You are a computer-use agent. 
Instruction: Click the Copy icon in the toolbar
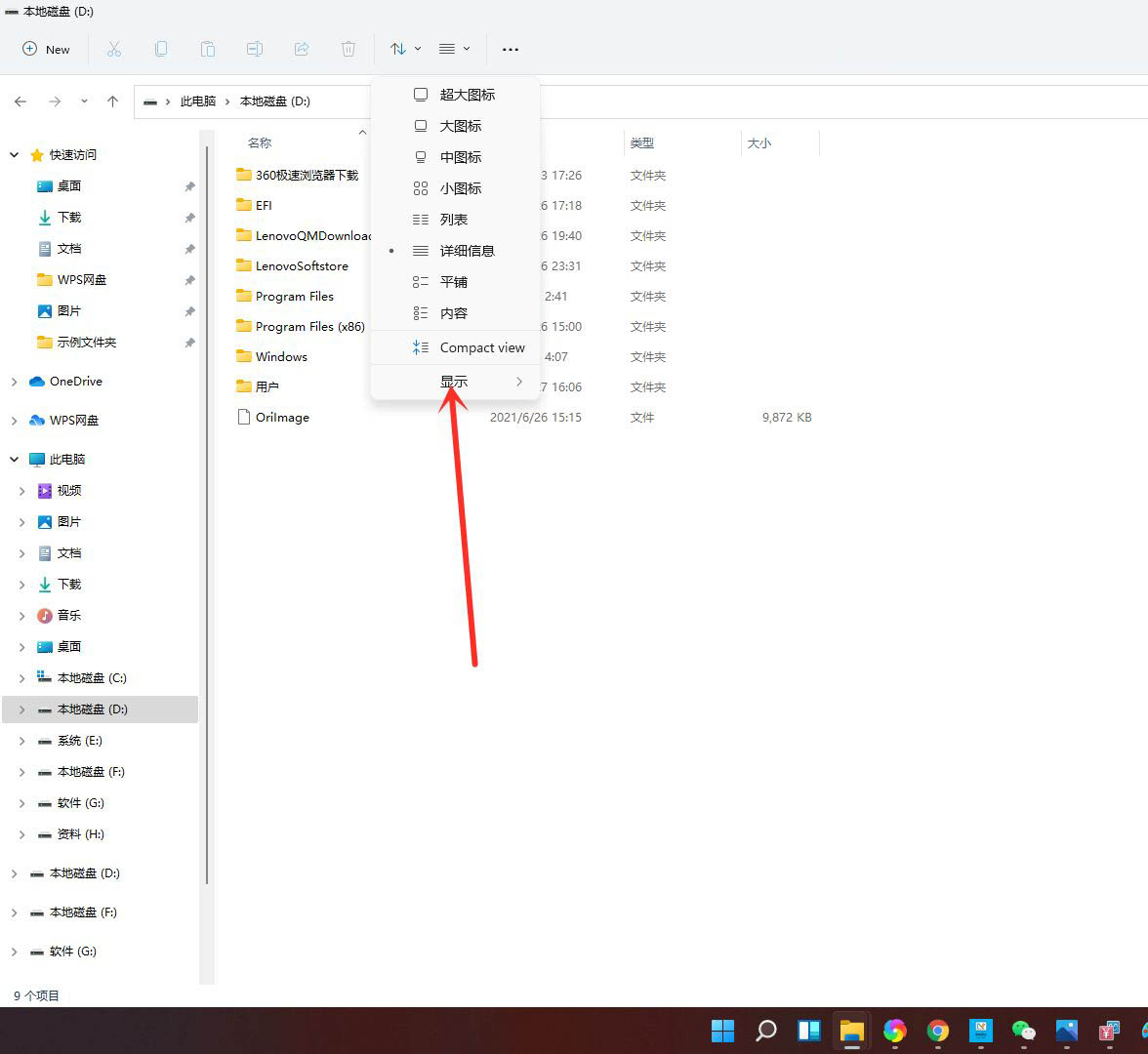[161, 49]
